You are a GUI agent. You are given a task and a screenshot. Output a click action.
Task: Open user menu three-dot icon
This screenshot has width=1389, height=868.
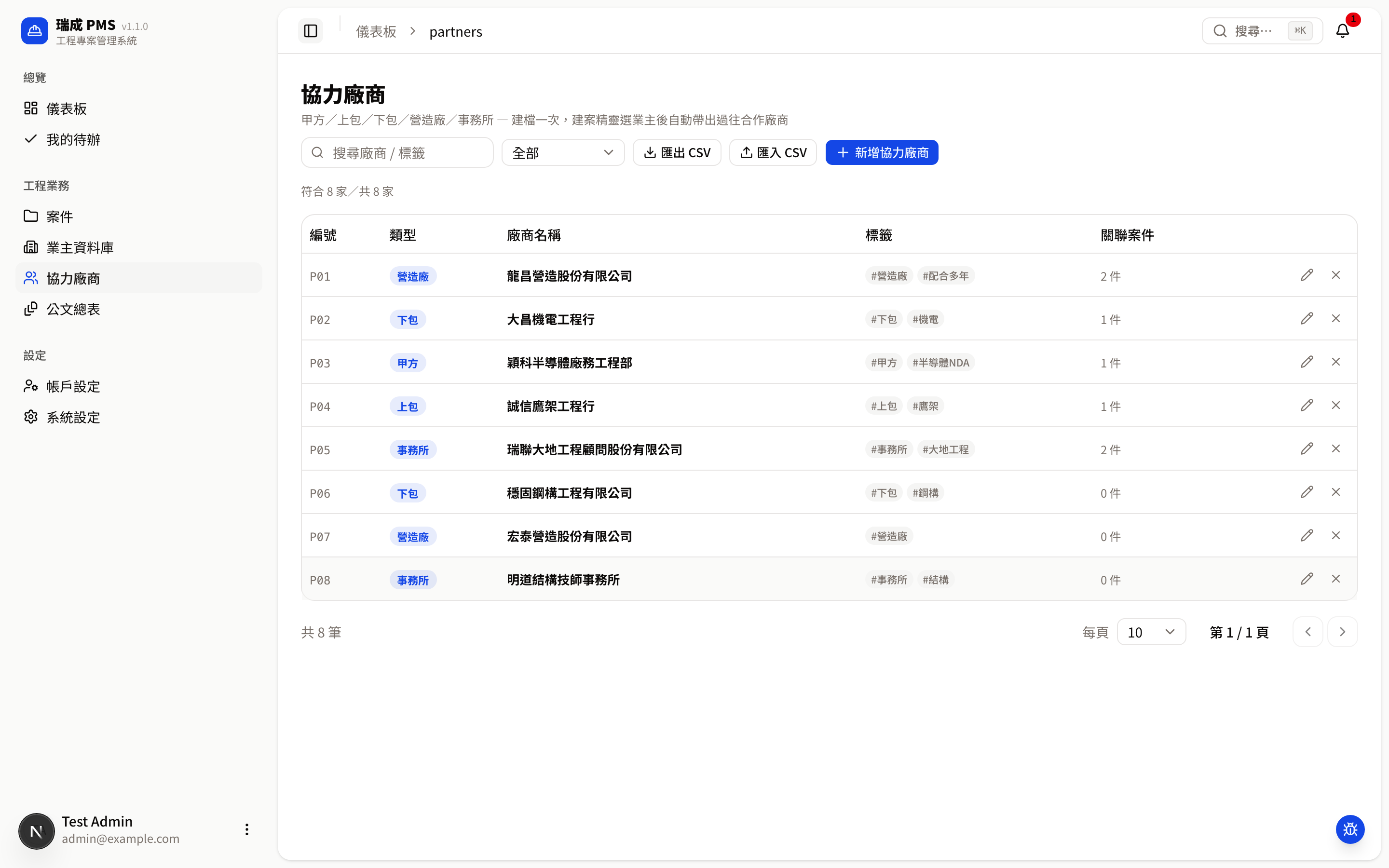[x=247, y=829]
